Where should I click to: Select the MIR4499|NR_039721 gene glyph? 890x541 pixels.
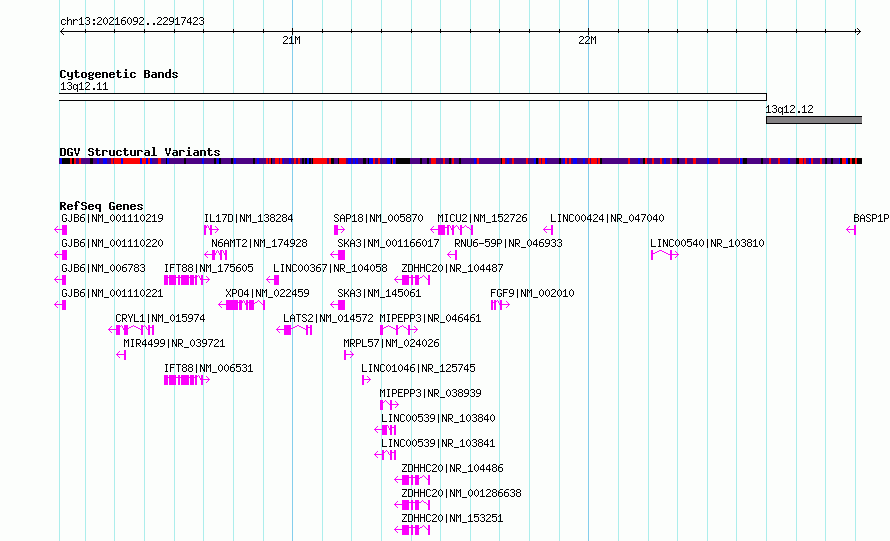click(x=121, y=355)
